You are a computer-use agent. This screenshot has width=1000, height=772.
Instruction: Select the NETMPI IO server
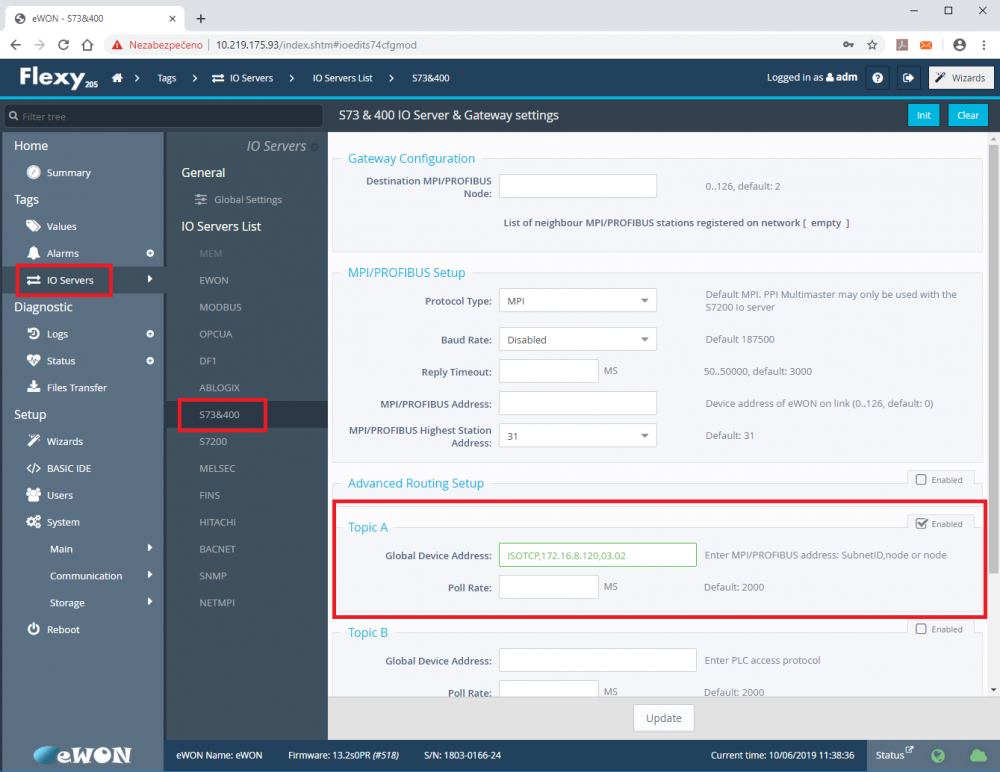coord(217,602)
